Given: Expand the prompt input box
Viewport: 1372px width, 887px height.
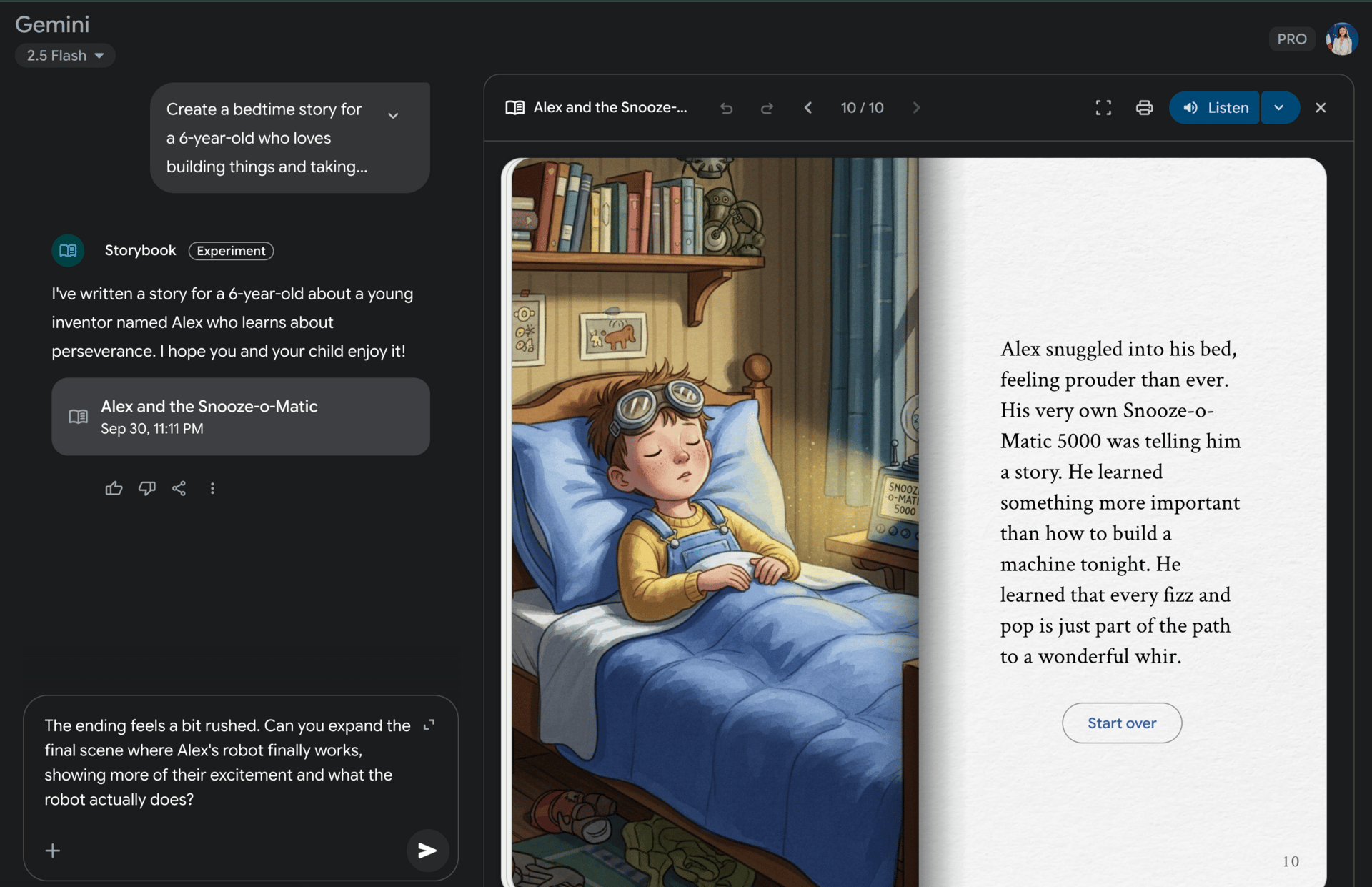Looking at the screenshot, I should pos(429,725).
